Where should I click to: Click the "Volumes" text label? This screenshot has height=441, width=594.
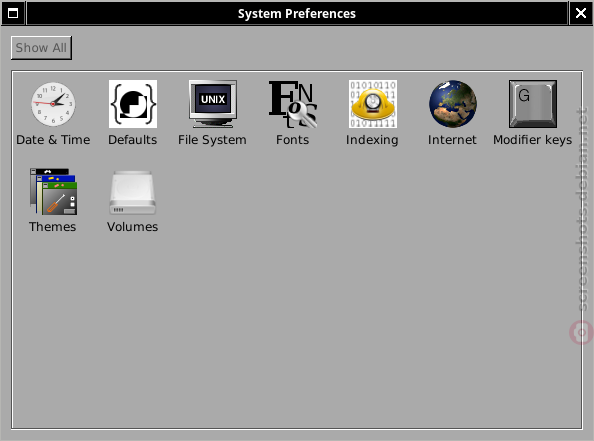[x=132, y=227]
